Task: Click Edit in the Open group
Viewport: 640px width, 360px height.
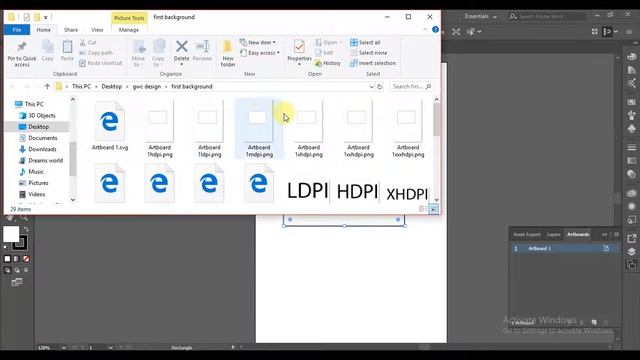Action: tap(324, 53)
